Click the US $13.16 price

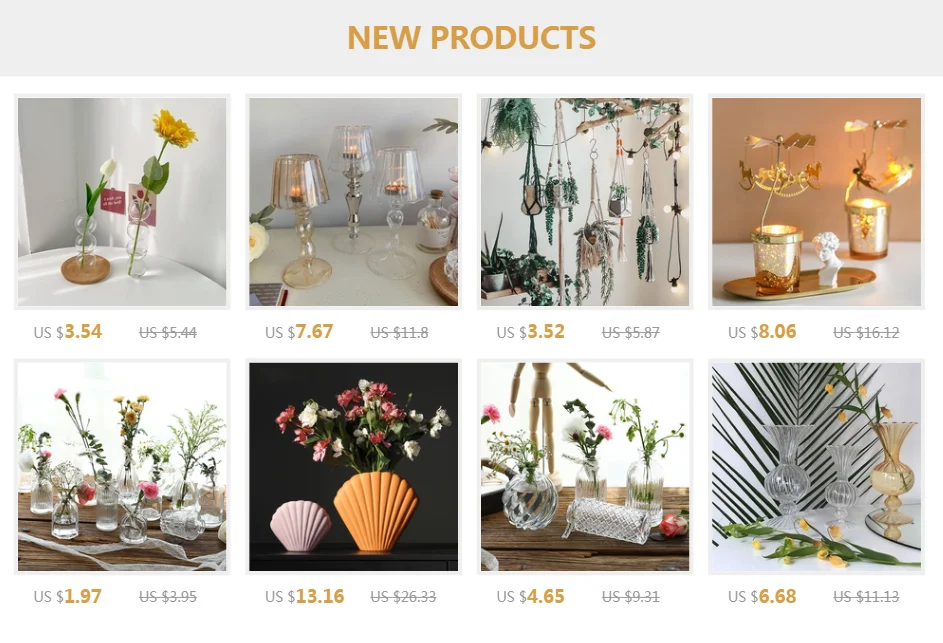(x=305, y=596)
